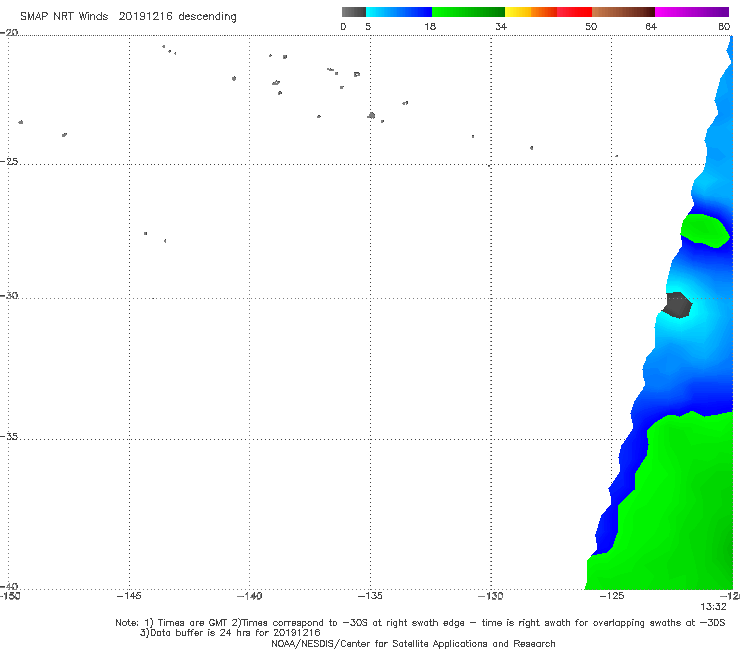The image size is (740, 650).
Task: Pick the gray segment of the wind color bar
Action: (354, 12)
